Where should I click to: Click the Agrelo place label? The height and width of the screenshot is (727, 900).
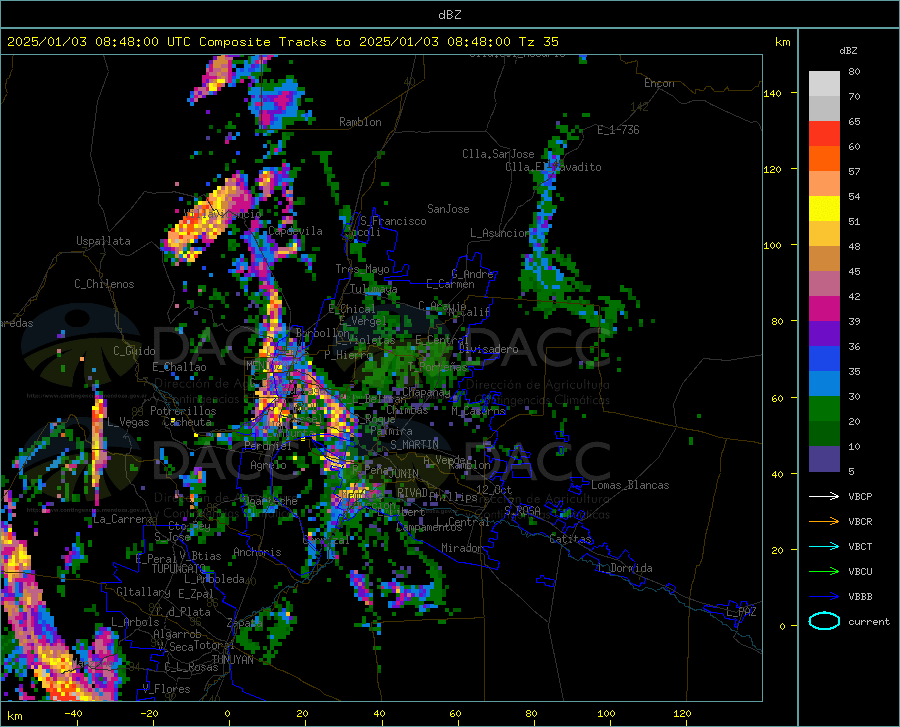coord(268,465)
